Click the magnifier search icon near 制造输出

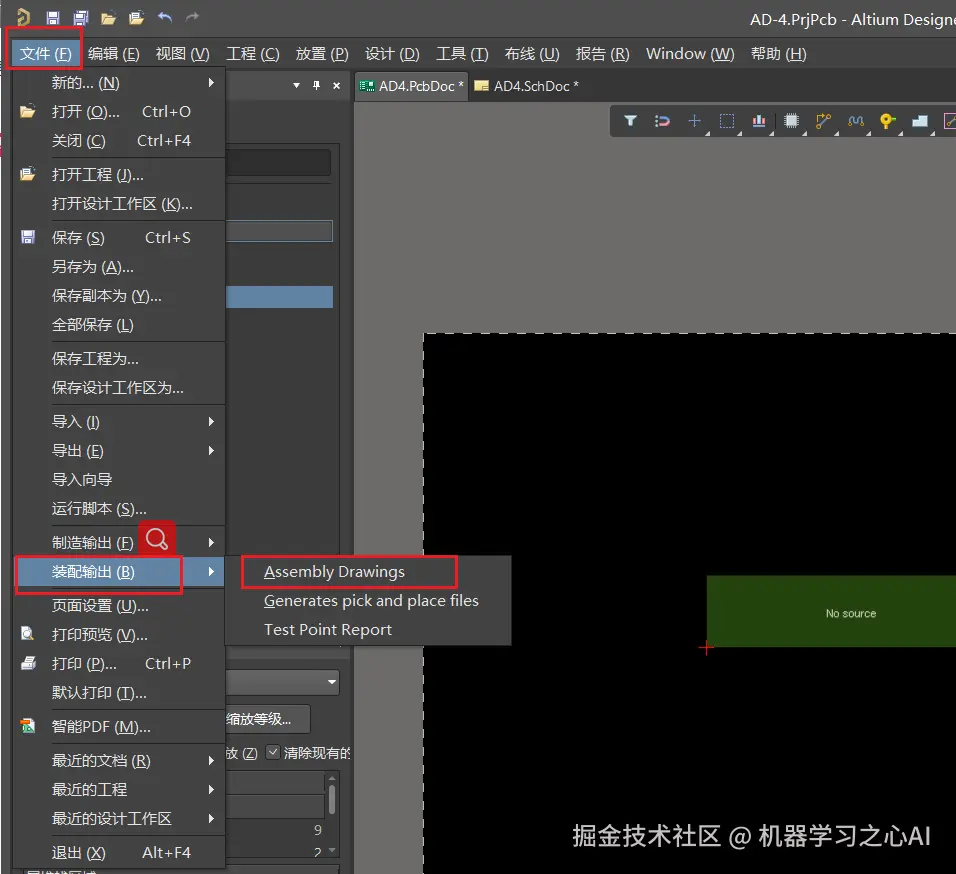[157, 539]
